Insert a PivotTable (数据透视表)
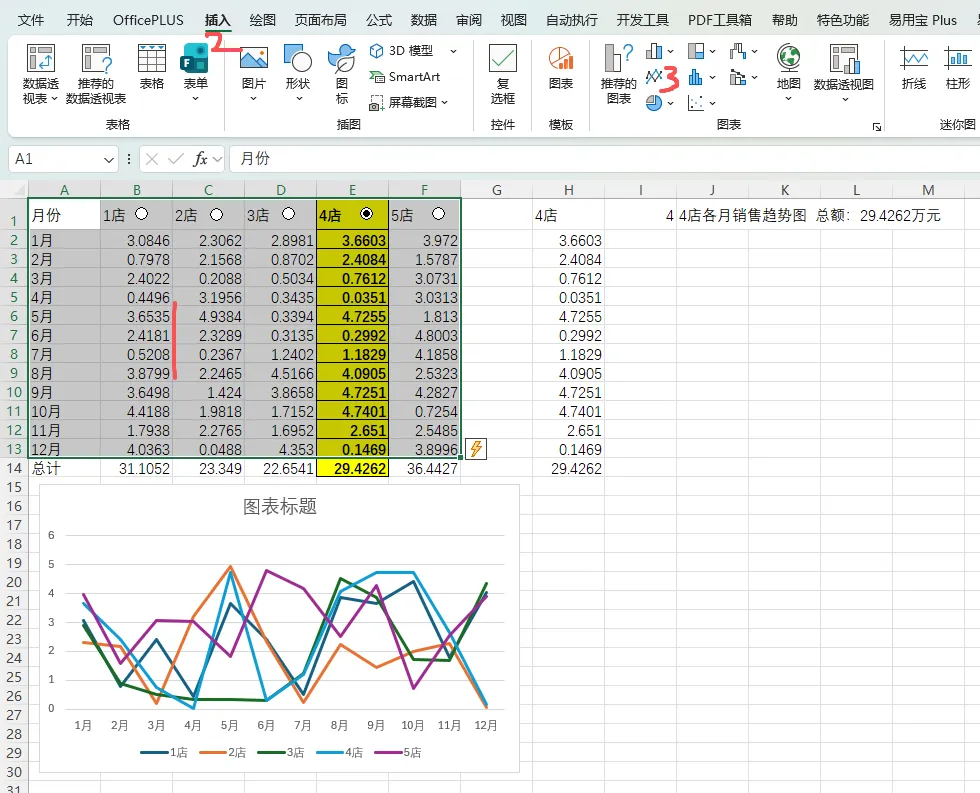This screenshot has height=793, width=980. (41, 74)
